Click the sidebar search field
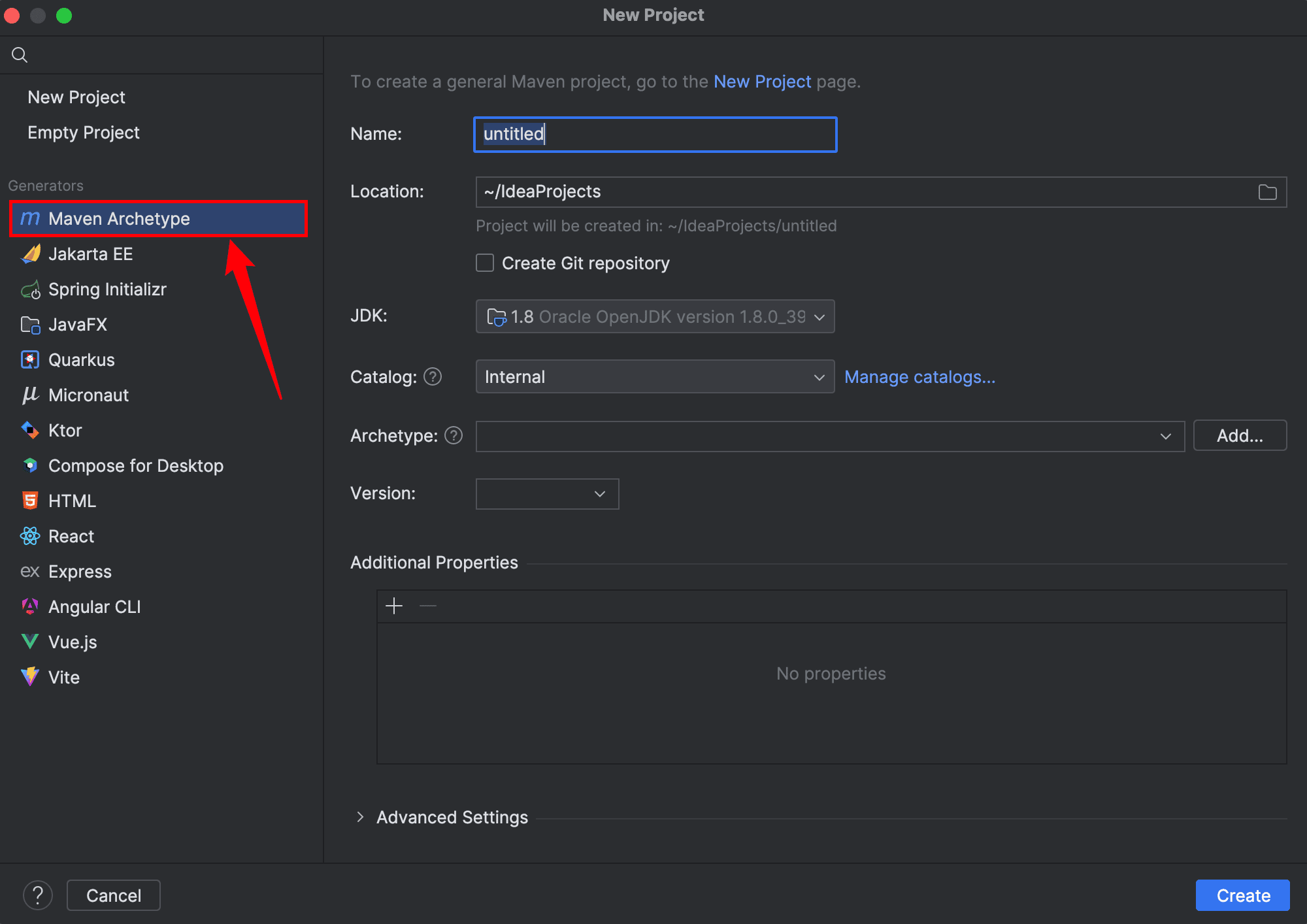 point(162,55)
